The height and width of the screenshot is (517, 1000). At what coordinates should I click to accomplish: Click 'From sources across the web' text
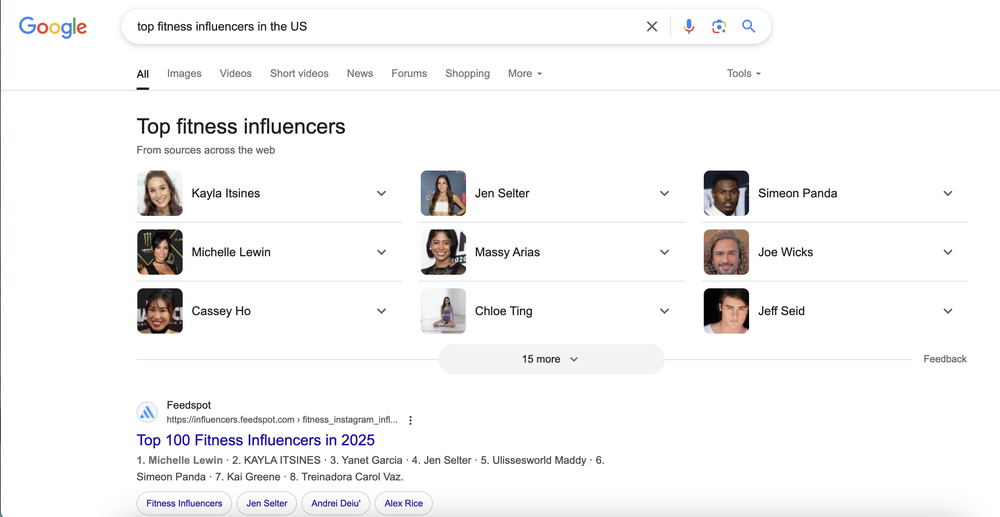(x=206, y=150)
